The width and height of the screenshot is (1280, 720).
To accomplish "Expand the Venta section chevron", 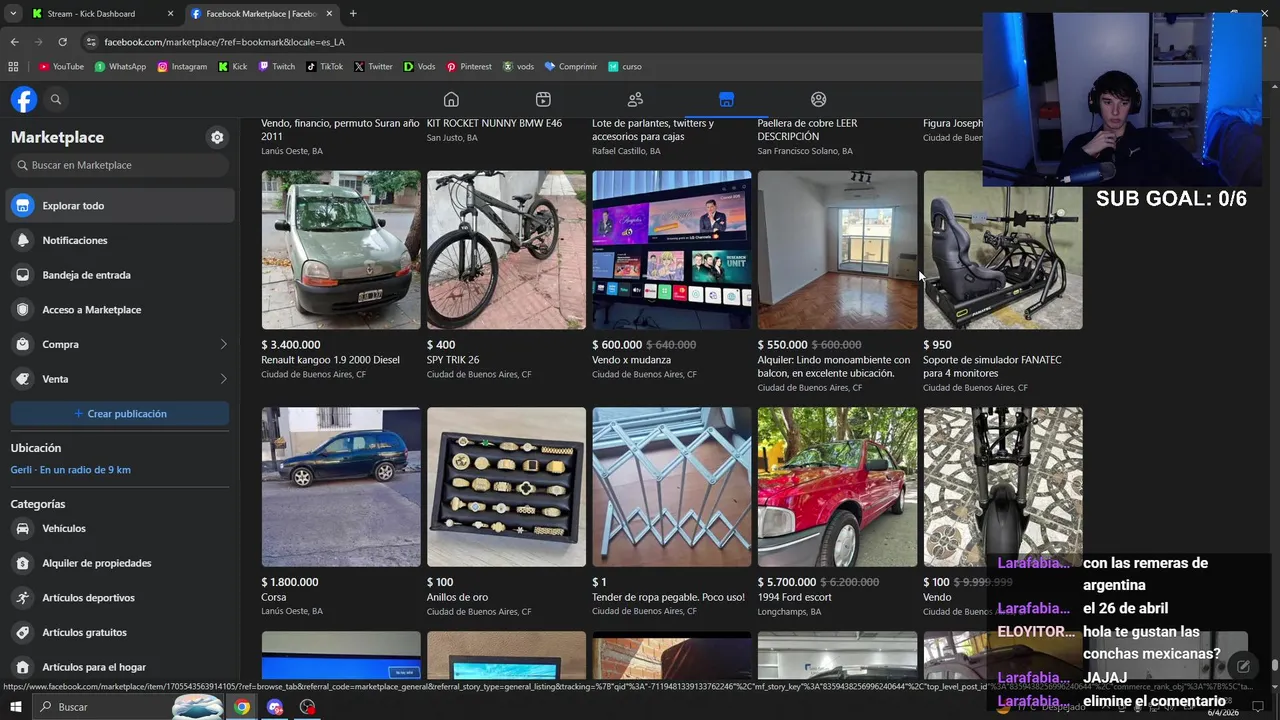I will coord(223,379).
